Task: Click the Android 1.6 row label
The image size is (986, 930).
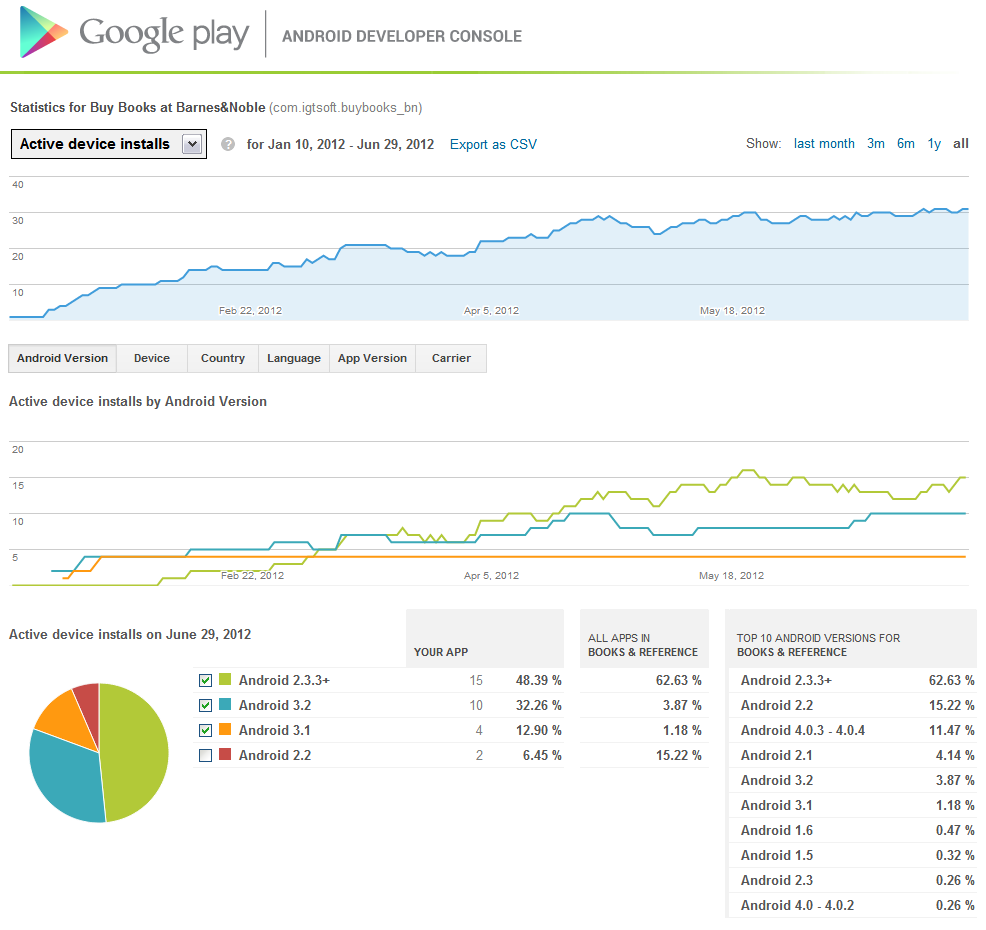Action: point(777,831)
